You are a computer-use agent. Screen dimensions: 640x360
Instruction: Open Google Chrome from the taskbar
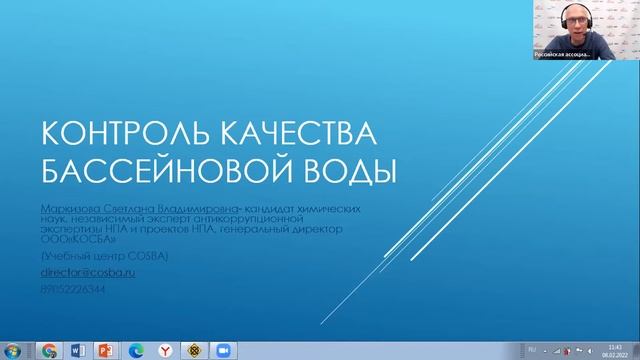click(x=49, y=351)
